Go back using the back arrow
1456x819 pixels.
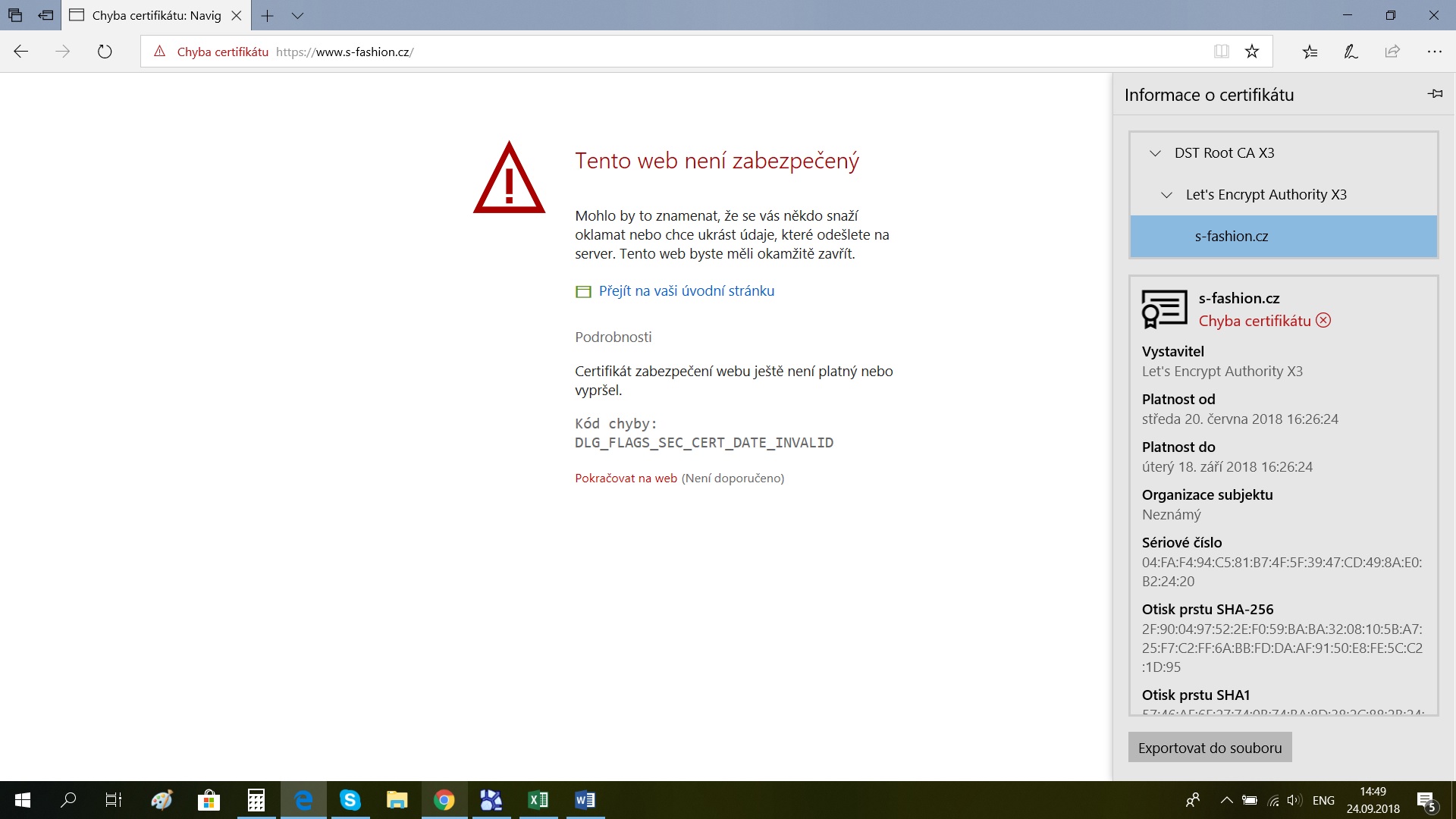[x=21, y=52]
